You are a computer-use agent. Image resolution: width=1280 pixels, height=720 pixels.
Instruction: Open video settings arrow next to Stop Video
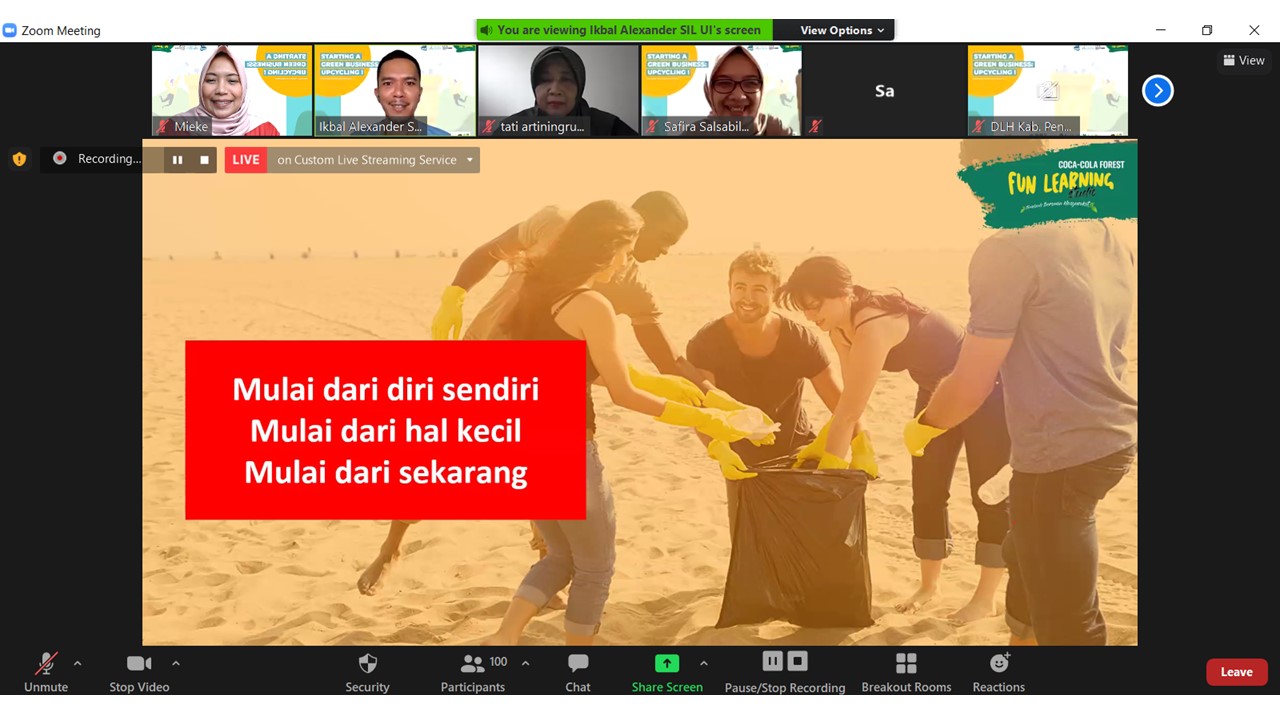[176, 662]
